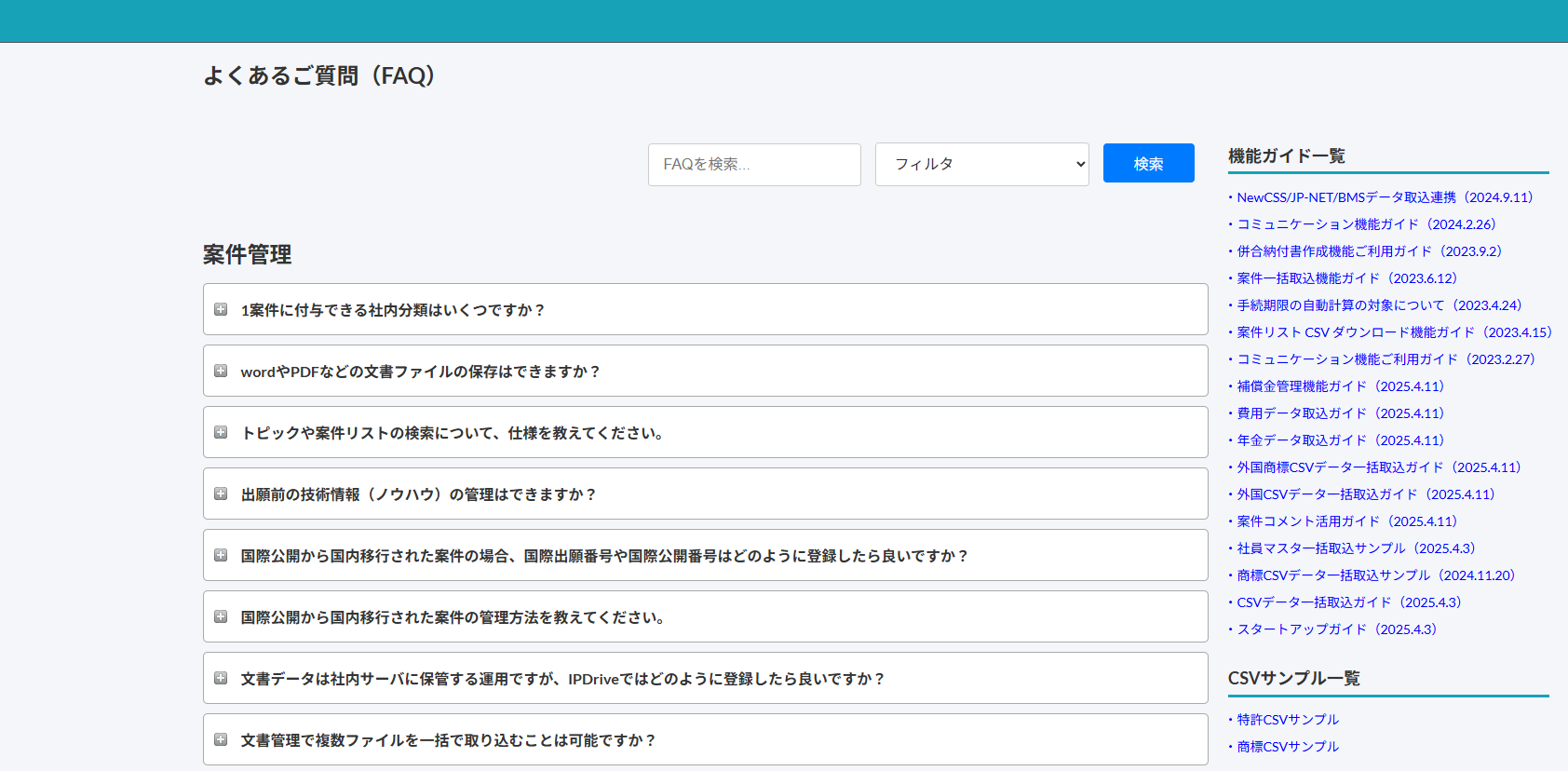Screen dimensions: 1568x771
Task: Open CSVデータ一括取込ガイド (2025.4.3) link
Action: (x=1349, y=602)
